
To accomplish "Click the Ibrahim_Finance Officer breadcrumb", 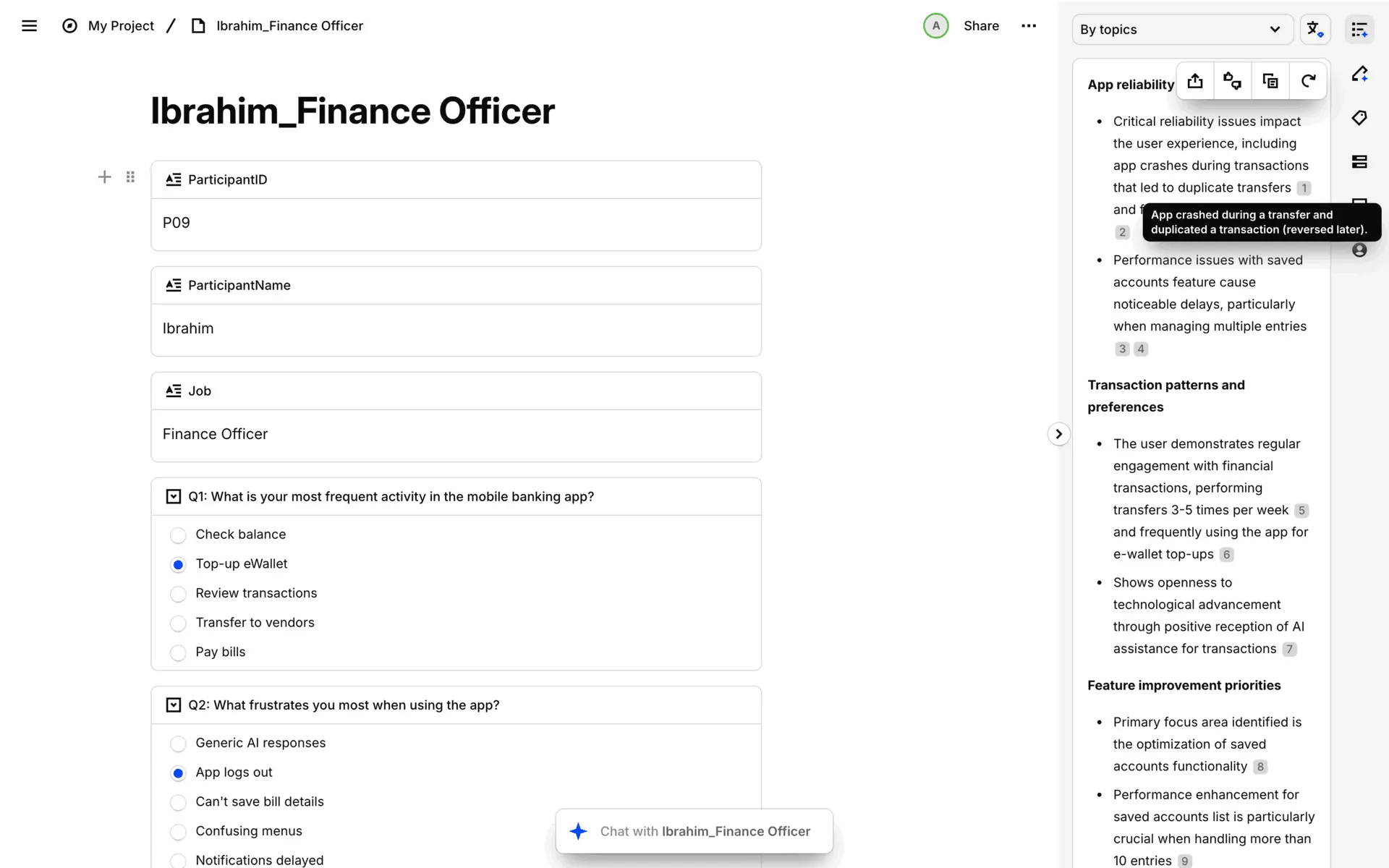I will (289, 26).
